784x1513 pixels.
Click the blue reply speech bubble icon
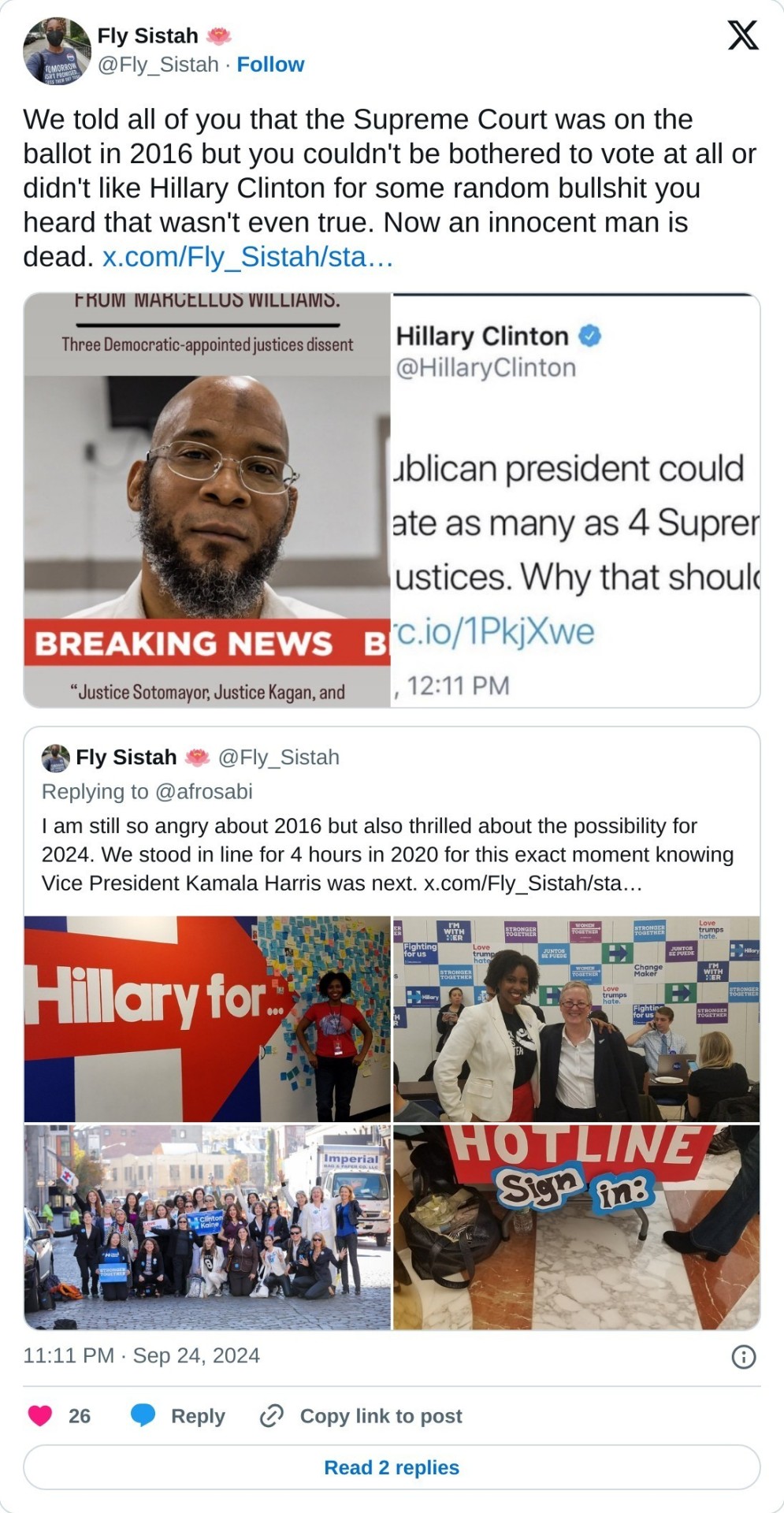143,1416
